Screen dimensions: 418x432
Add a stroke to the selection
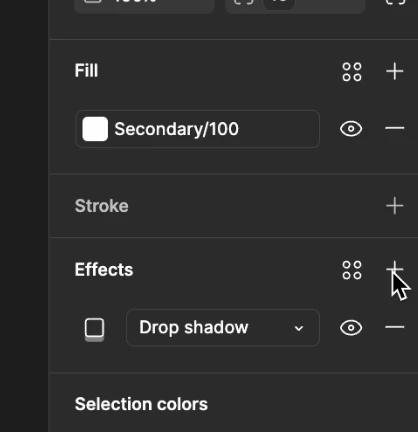(x=395, y=206)
